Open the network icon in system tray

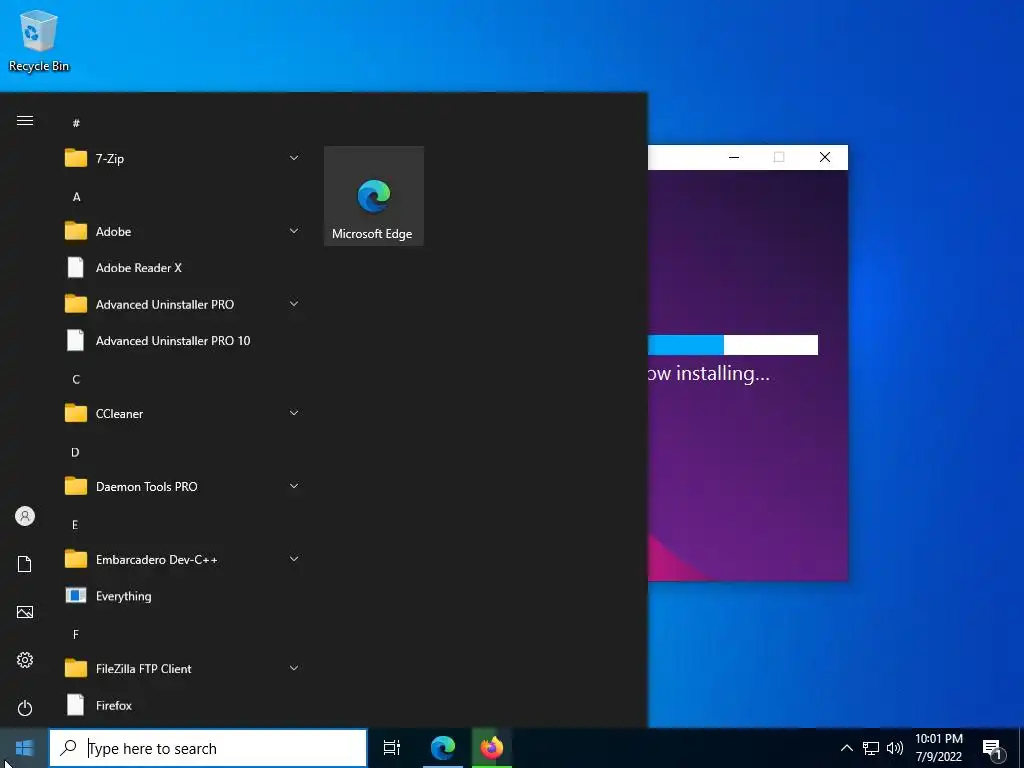coord(871,748)
